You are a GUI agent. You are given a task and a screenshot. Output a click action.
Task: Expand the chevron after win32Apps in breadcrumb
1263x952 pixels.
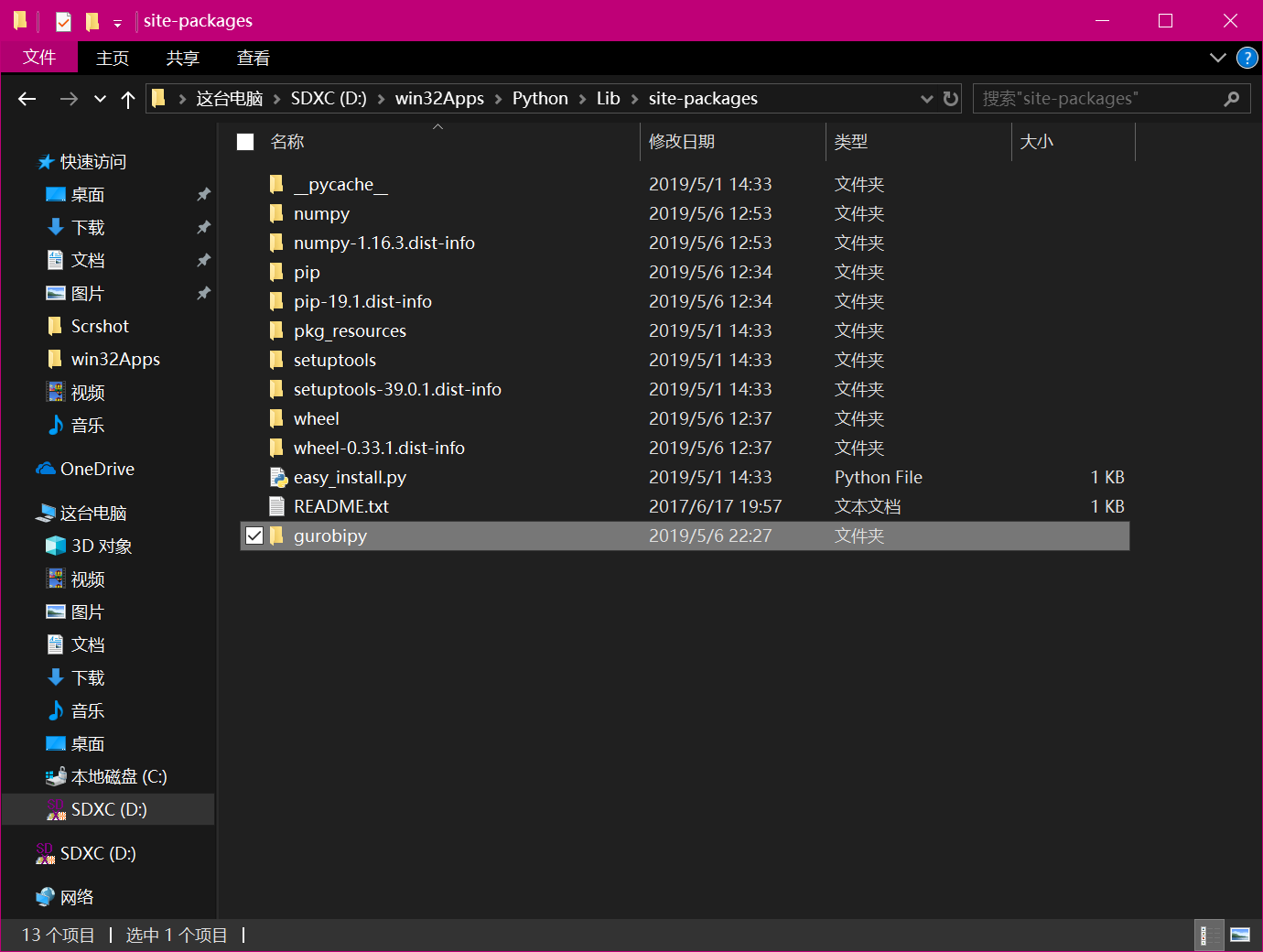click(498, 99)
